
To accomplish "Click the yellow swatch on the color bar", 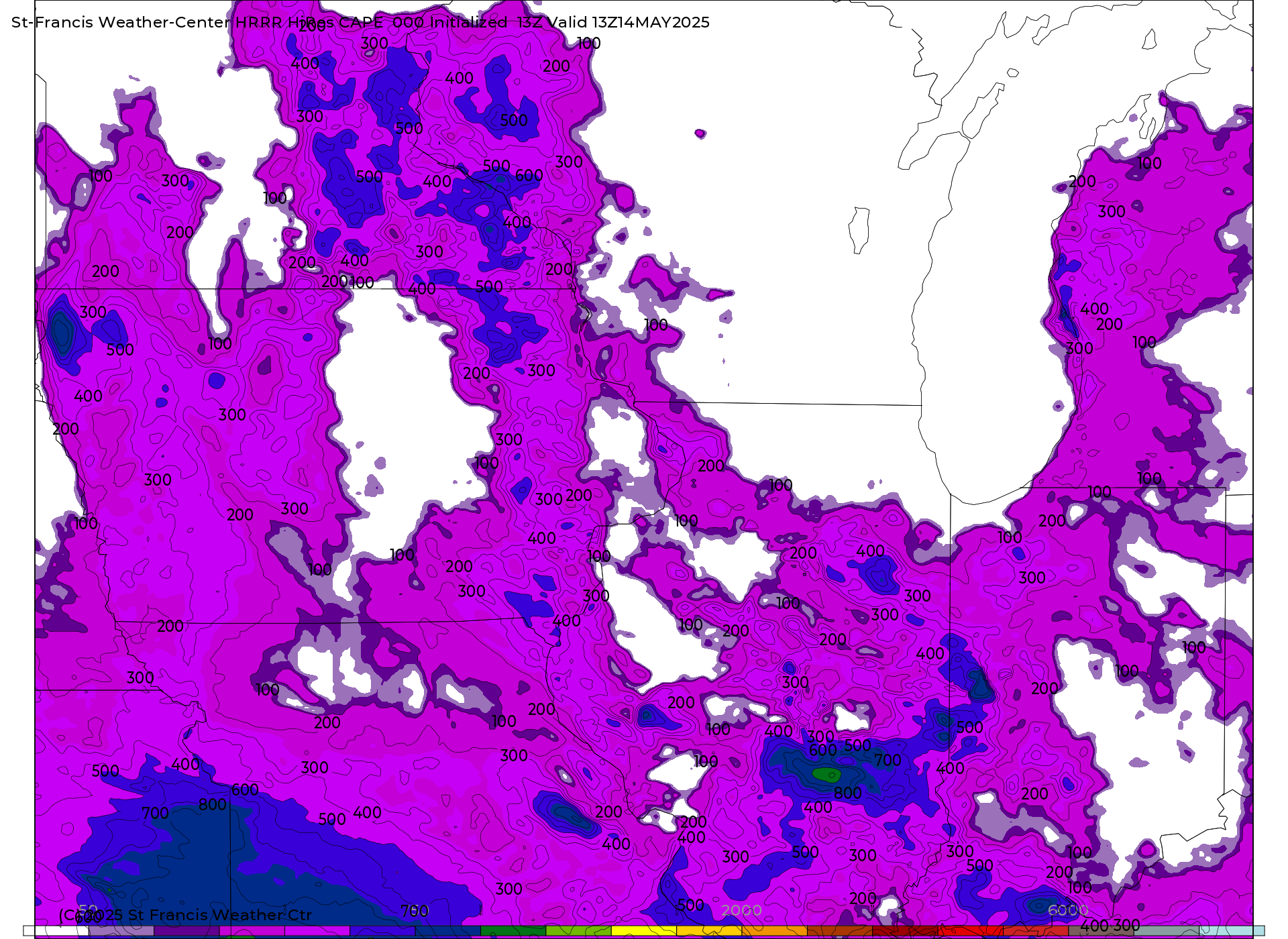I will pyautogui.click(x=644, y=931).
